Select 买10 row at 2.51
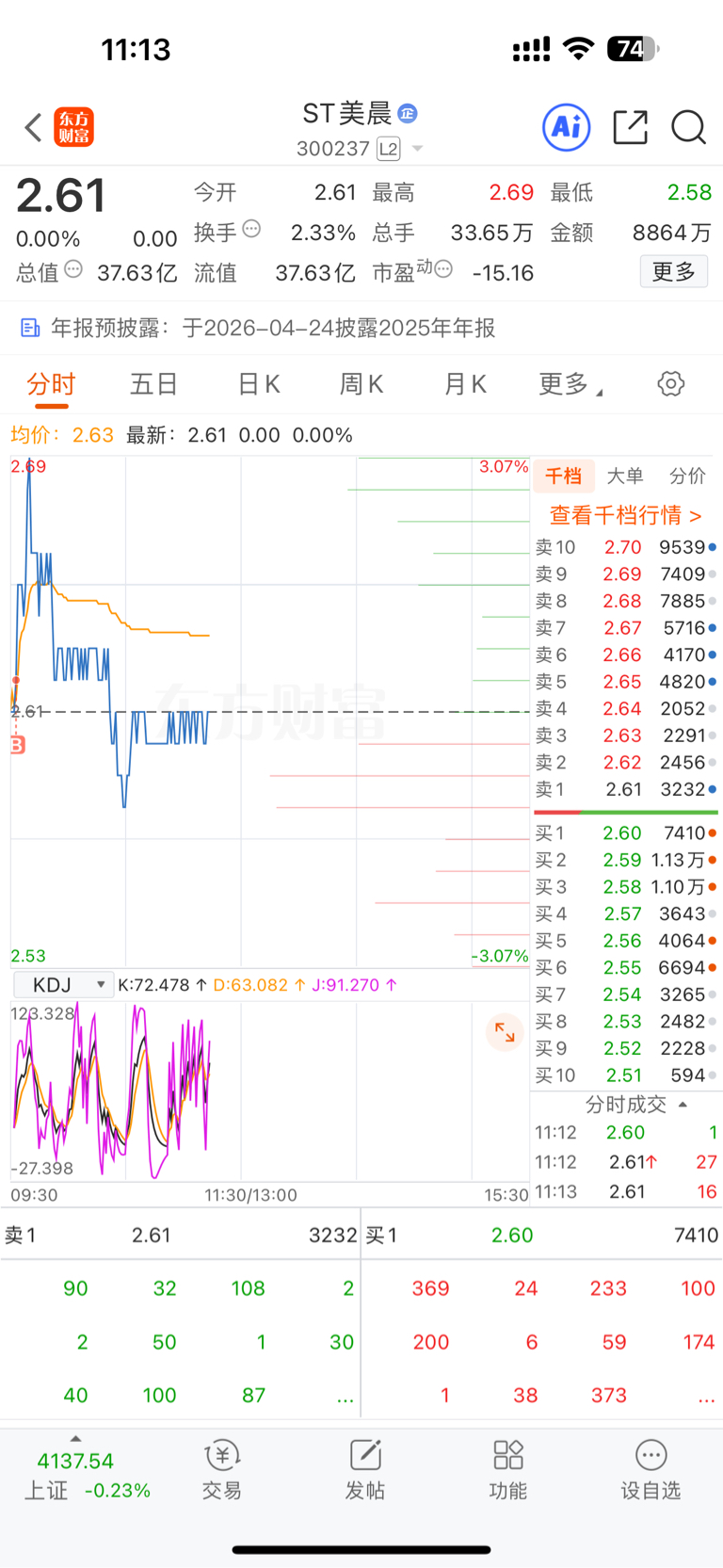 pyautogui.click(x=625, y=1075)
